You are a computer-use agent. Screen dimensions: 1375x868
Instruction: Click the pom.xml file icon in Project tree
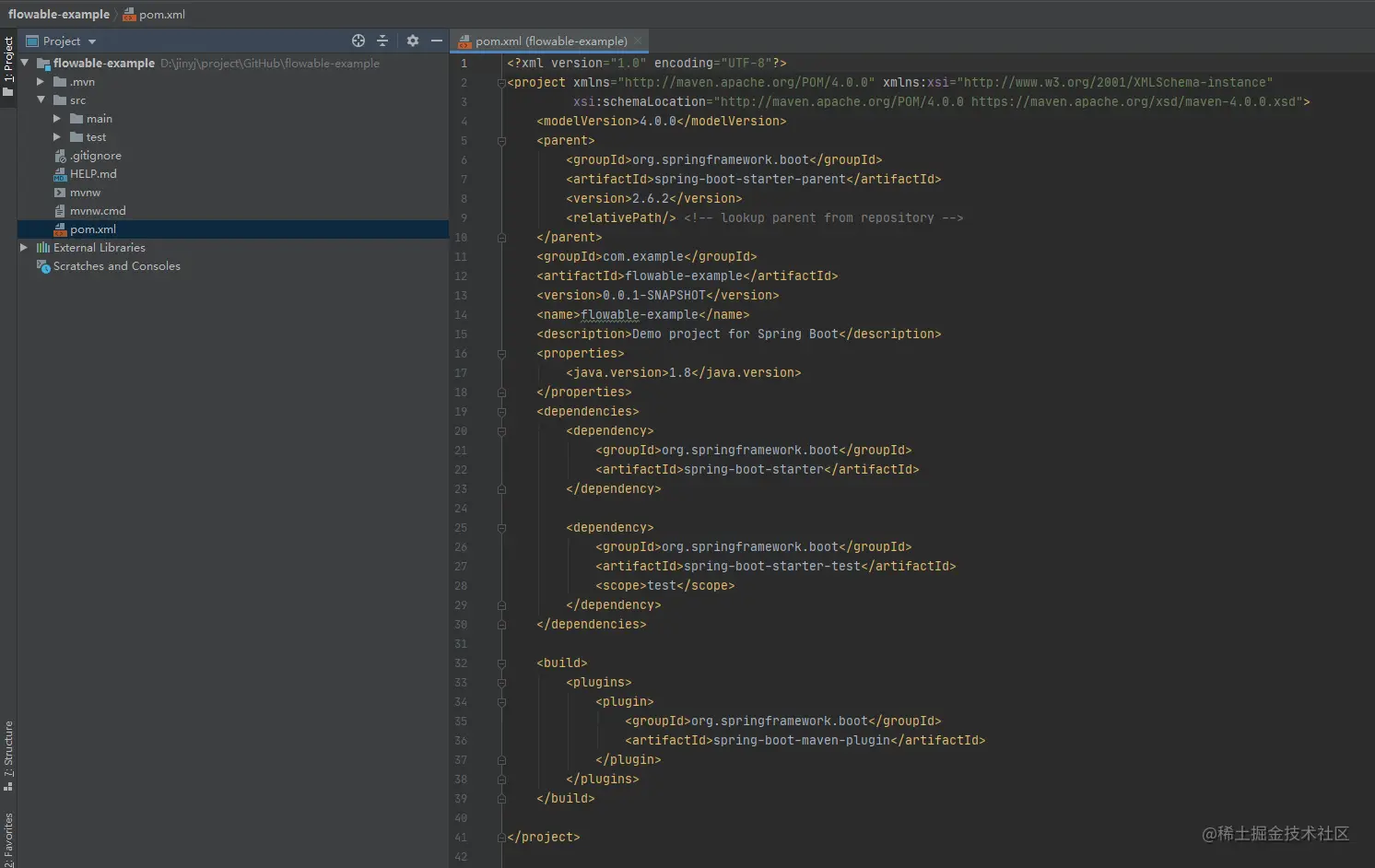(58, 229)
